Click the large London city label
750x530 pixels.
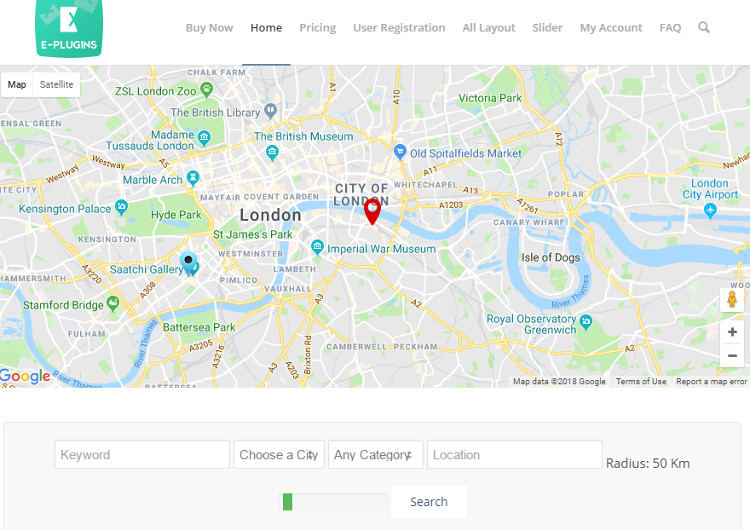270,215
